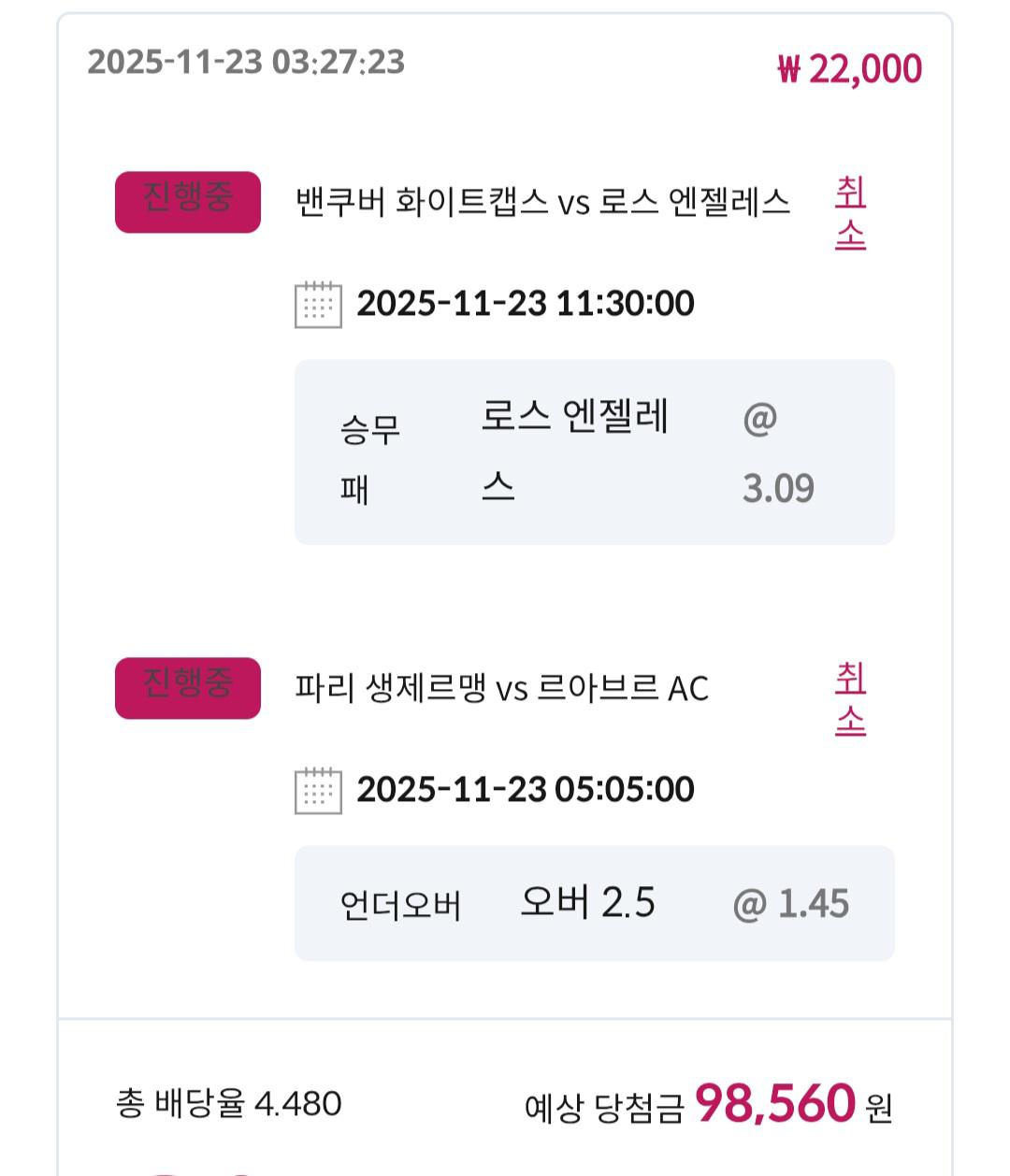
Task: Click the 총 배당율 4.480 total odds
Action: pos(229,1104)
